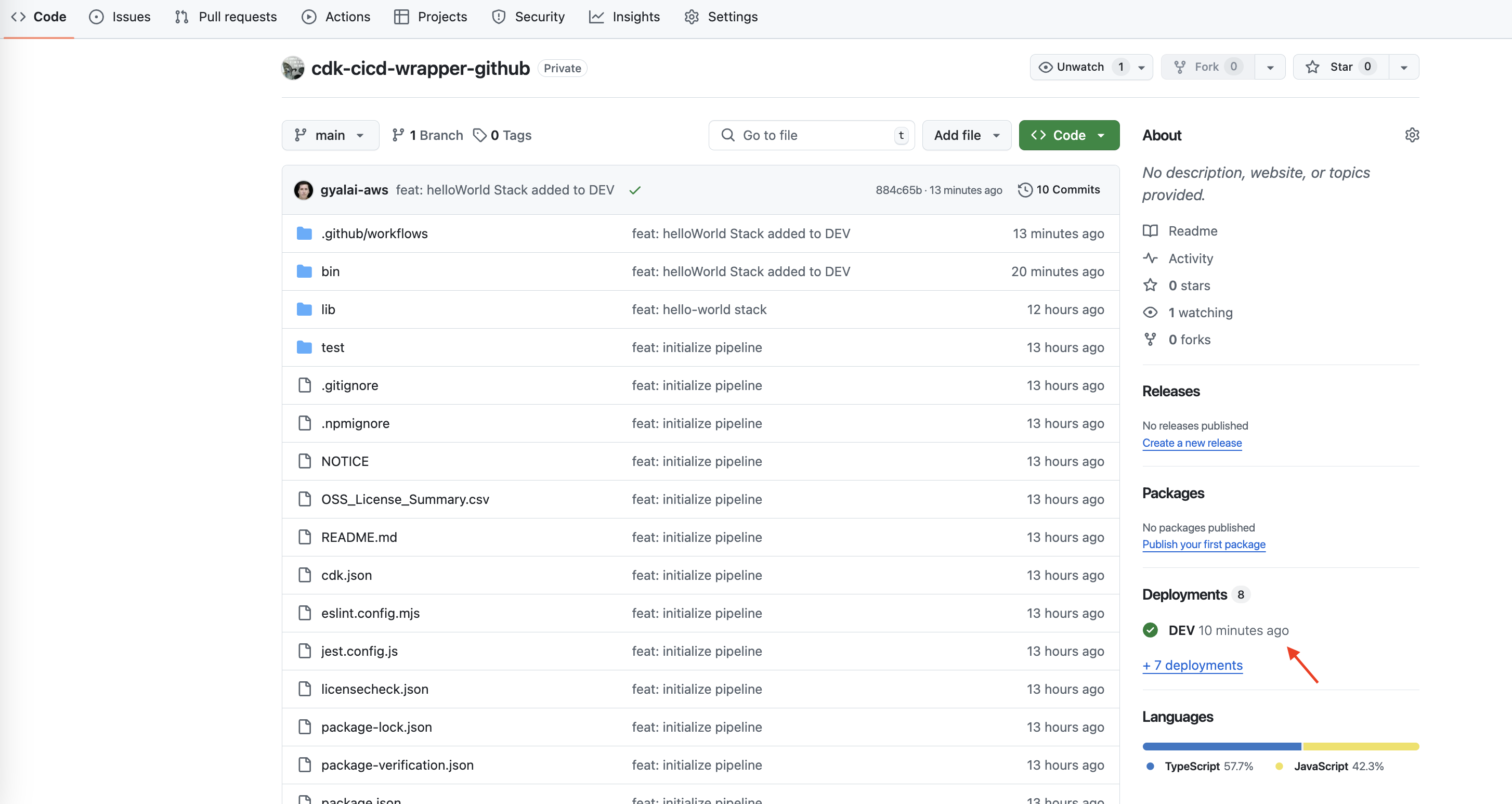Click the bin folder icon
The height and width of the screenshot is (804, 1512).
304,271
